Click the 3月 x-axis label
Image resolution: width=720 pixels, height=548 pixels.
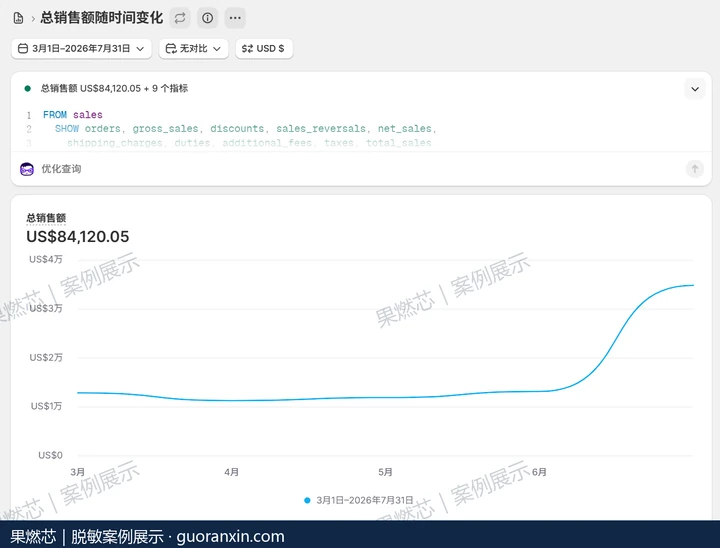tap(78, 472)
